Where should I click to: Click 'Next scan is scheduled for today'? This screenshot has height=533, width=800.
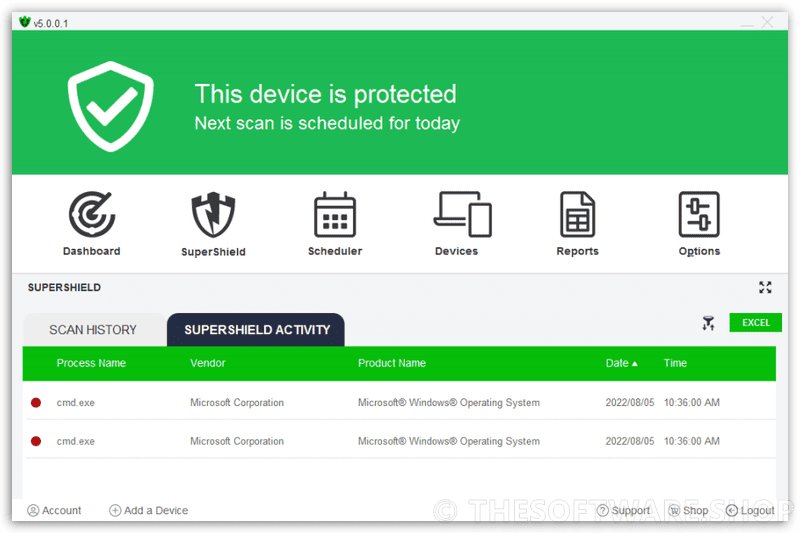[x=327, y=123]
